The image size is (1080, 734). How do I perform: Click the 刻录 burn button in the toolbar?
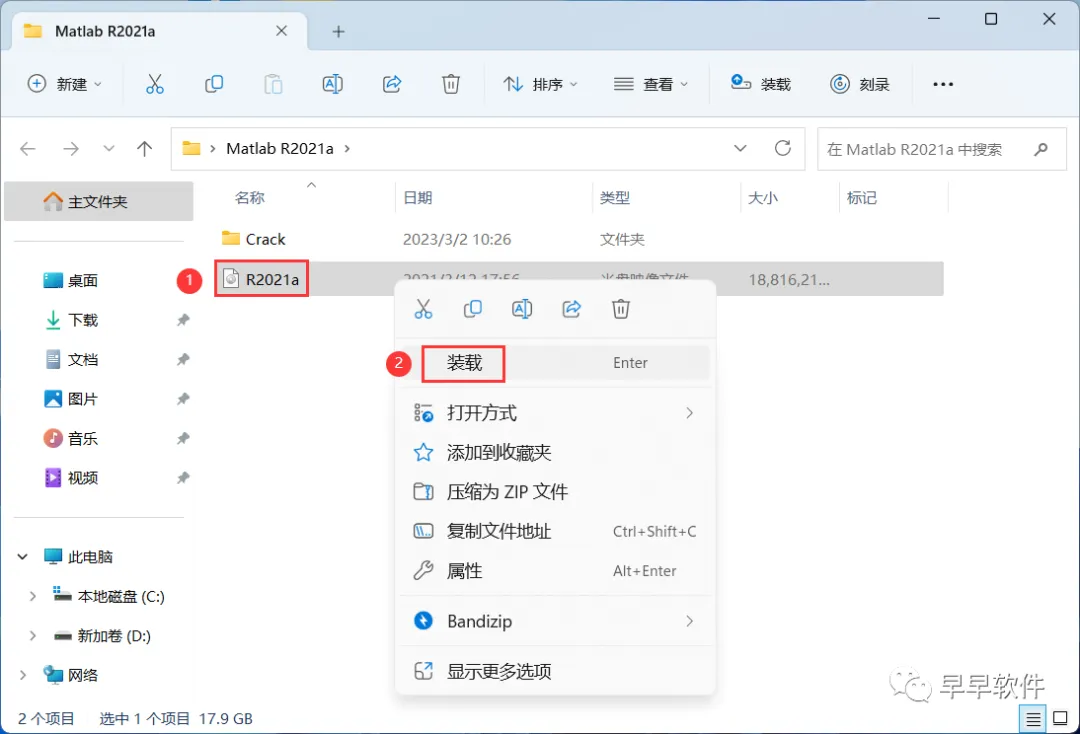tap(860, 84)
